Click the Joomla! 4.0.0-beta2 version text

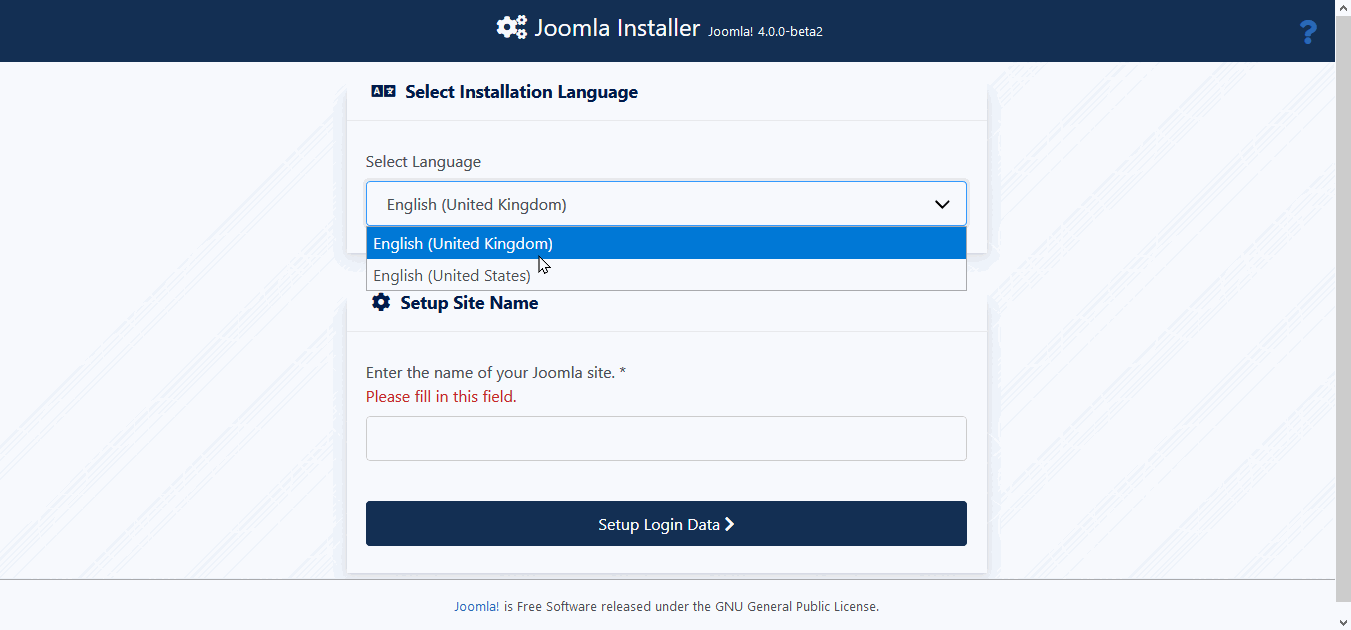[x=765, y=31]
